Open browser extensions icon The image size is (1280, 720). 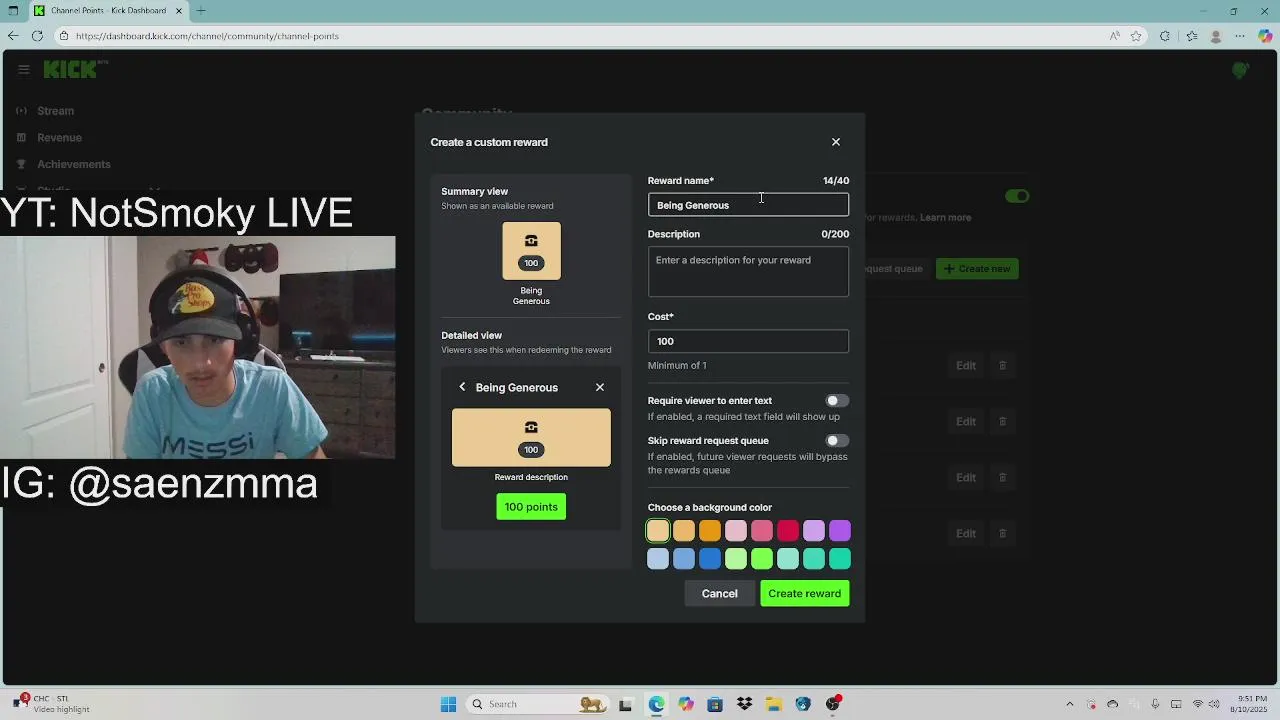(x=1165, y=36)
